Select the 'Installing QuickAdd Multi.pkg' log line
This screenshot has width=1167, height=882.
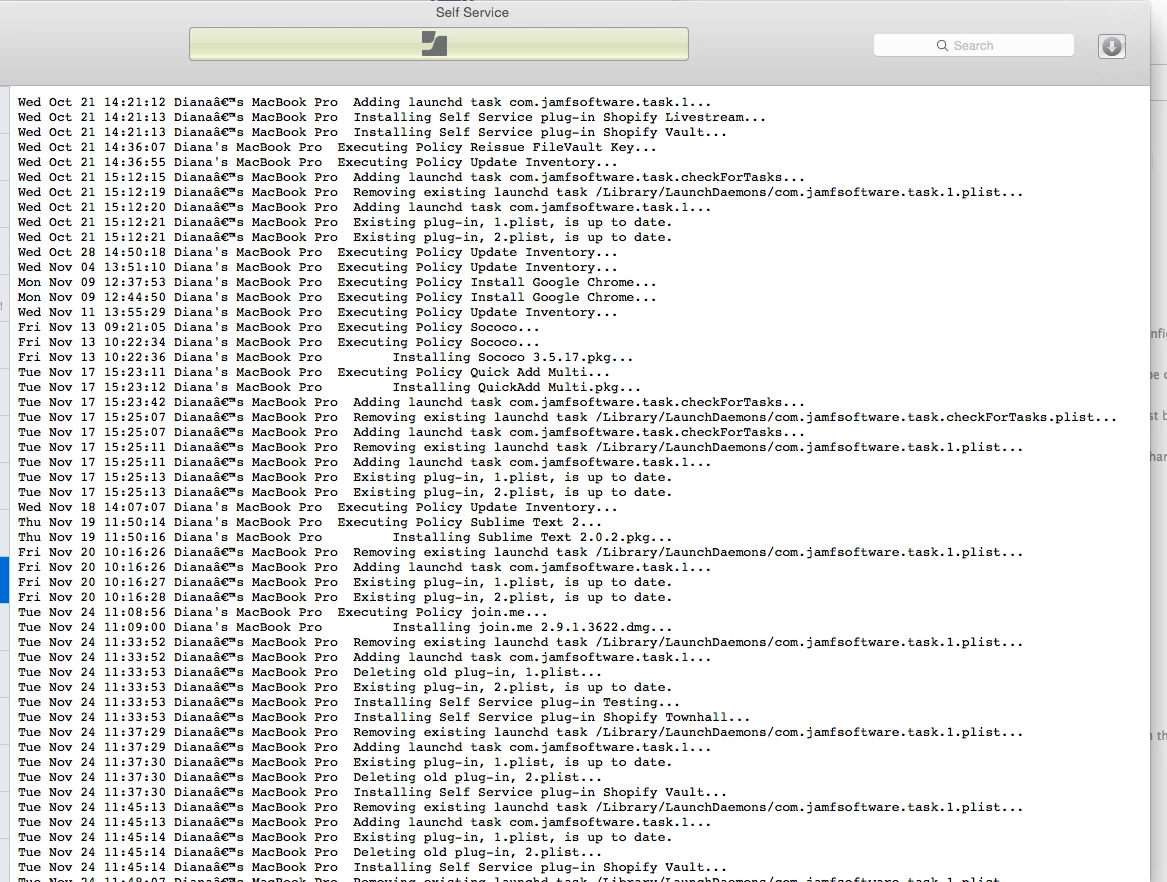[329, 387]
